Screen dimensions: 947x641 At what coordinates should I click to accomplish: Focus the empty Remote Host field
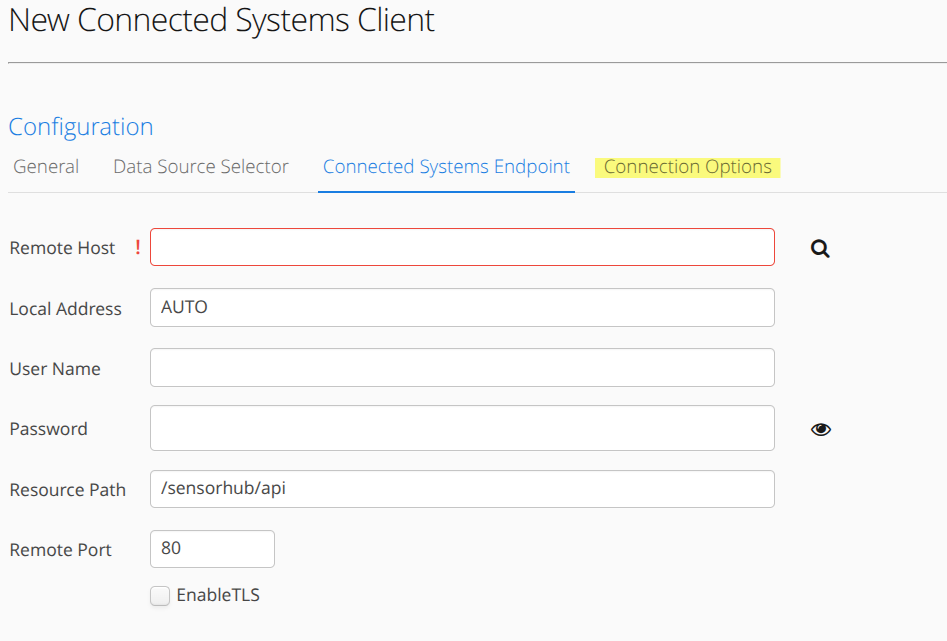click(462, 247)
